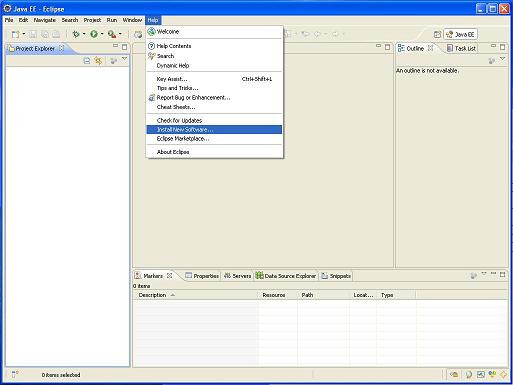Sort by the Type column header
Viewport: 513px width, 385px height.
coord(396,295)
